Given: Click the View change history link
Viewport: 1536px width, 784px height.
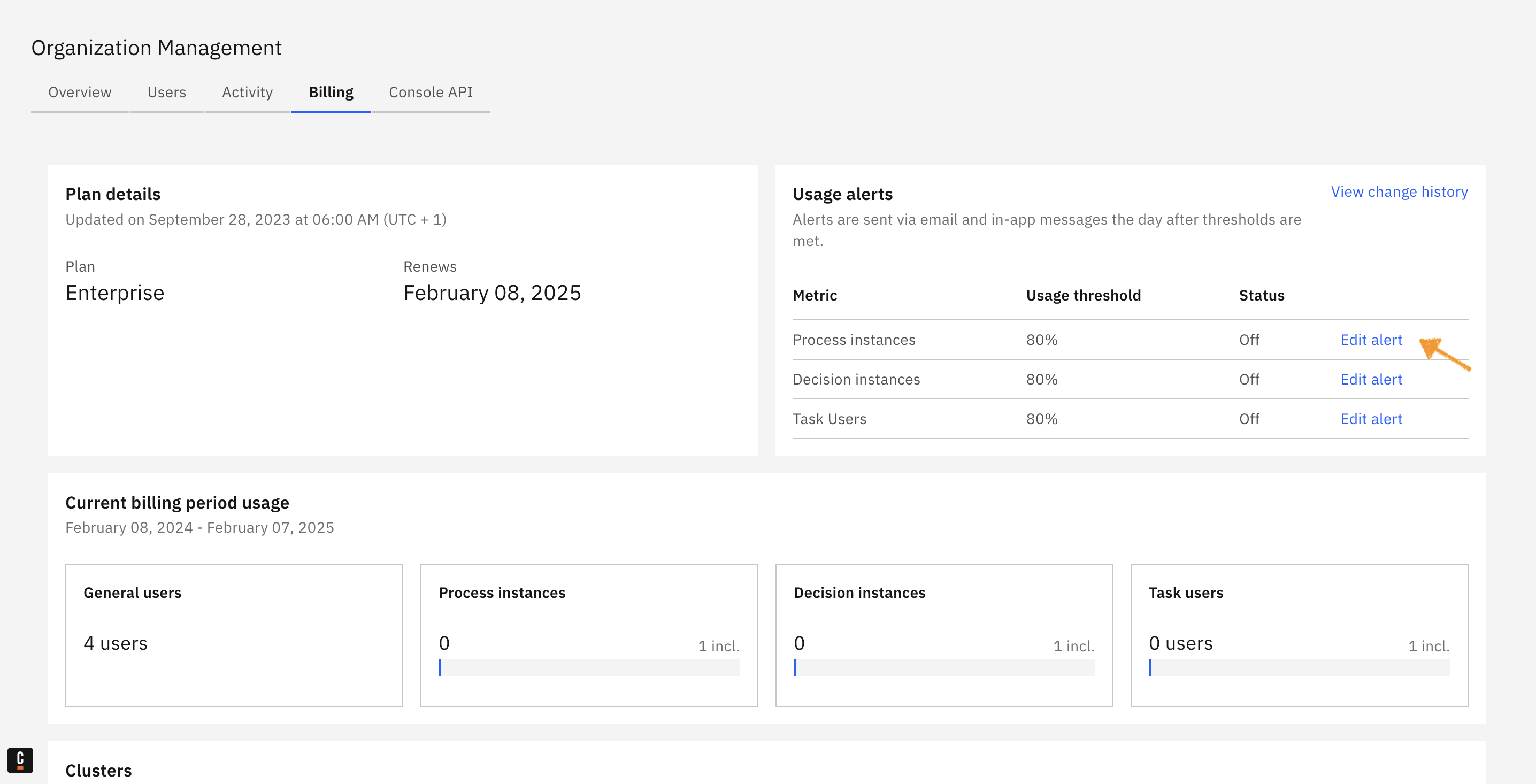Looking at the screenshot, I should [1399, 191].
